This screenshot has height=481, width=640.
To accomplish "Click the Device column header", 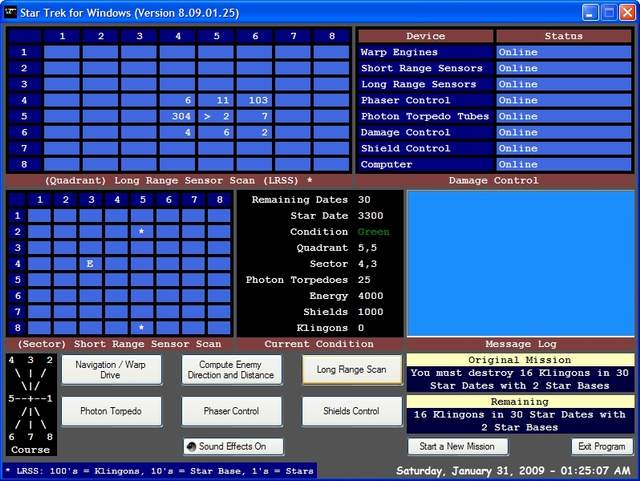I will click(x=425, y=36).
